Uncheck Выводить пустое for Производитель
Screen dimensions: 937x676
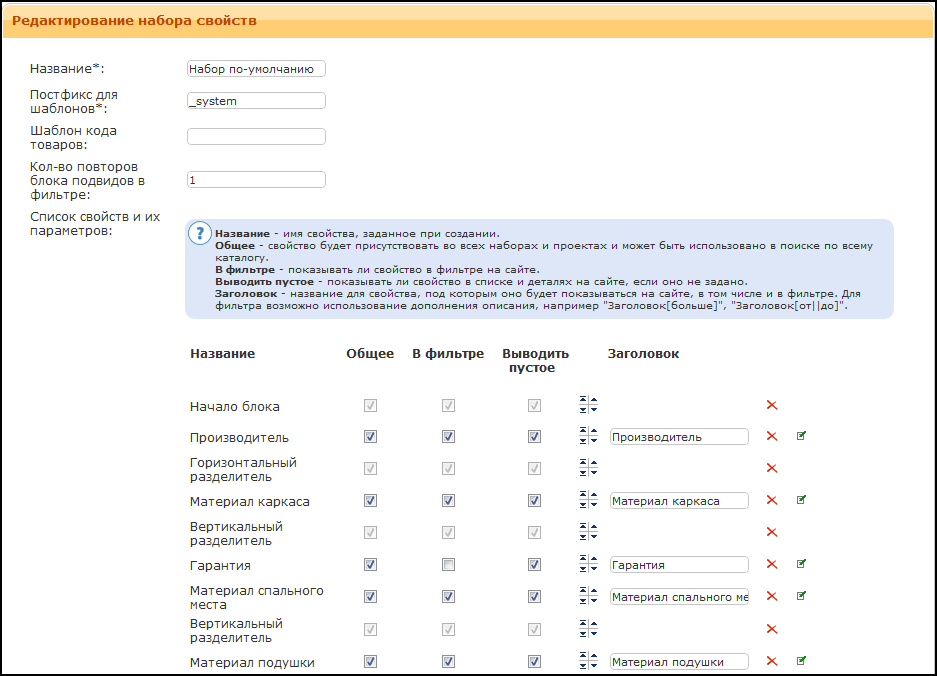[534, 437]
